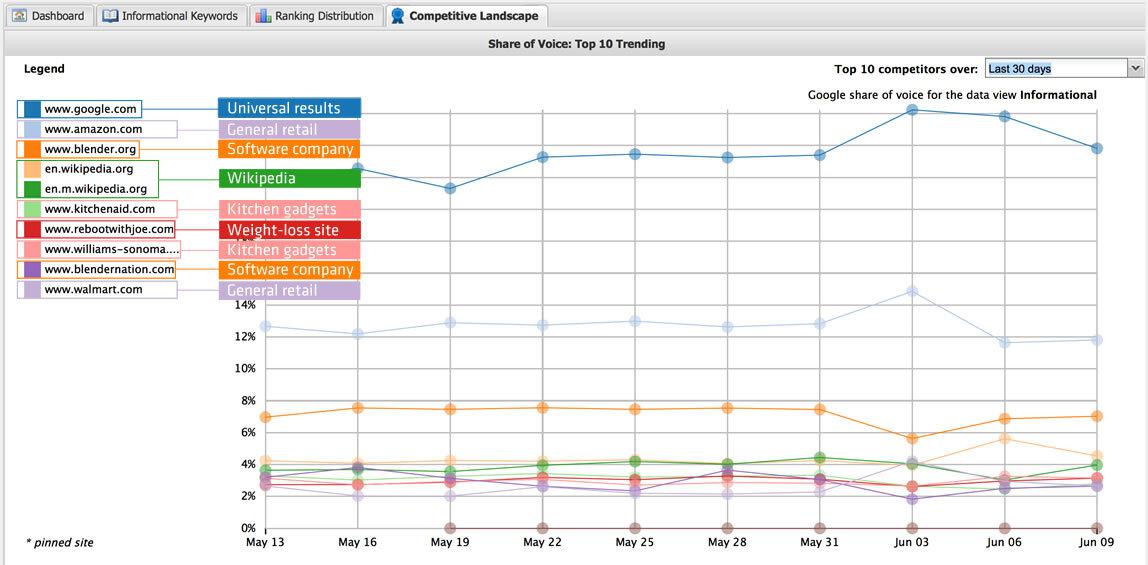Open the Last 30 days dropdown

(1055, 69)
